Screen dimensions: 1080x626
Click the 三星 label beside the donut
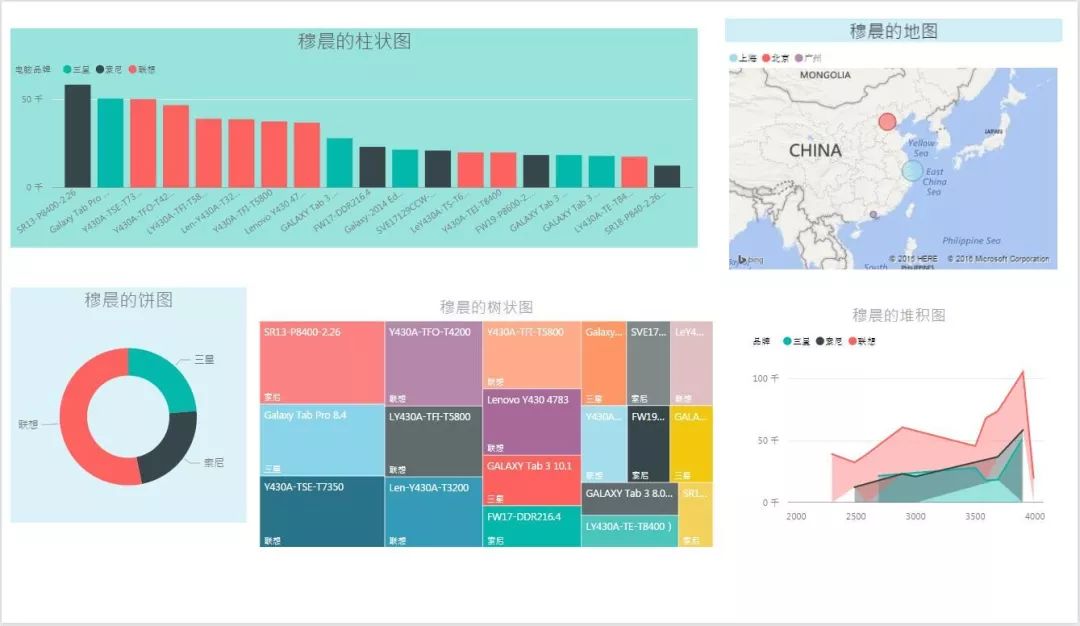pyautogui.click(x=204, y=359)
